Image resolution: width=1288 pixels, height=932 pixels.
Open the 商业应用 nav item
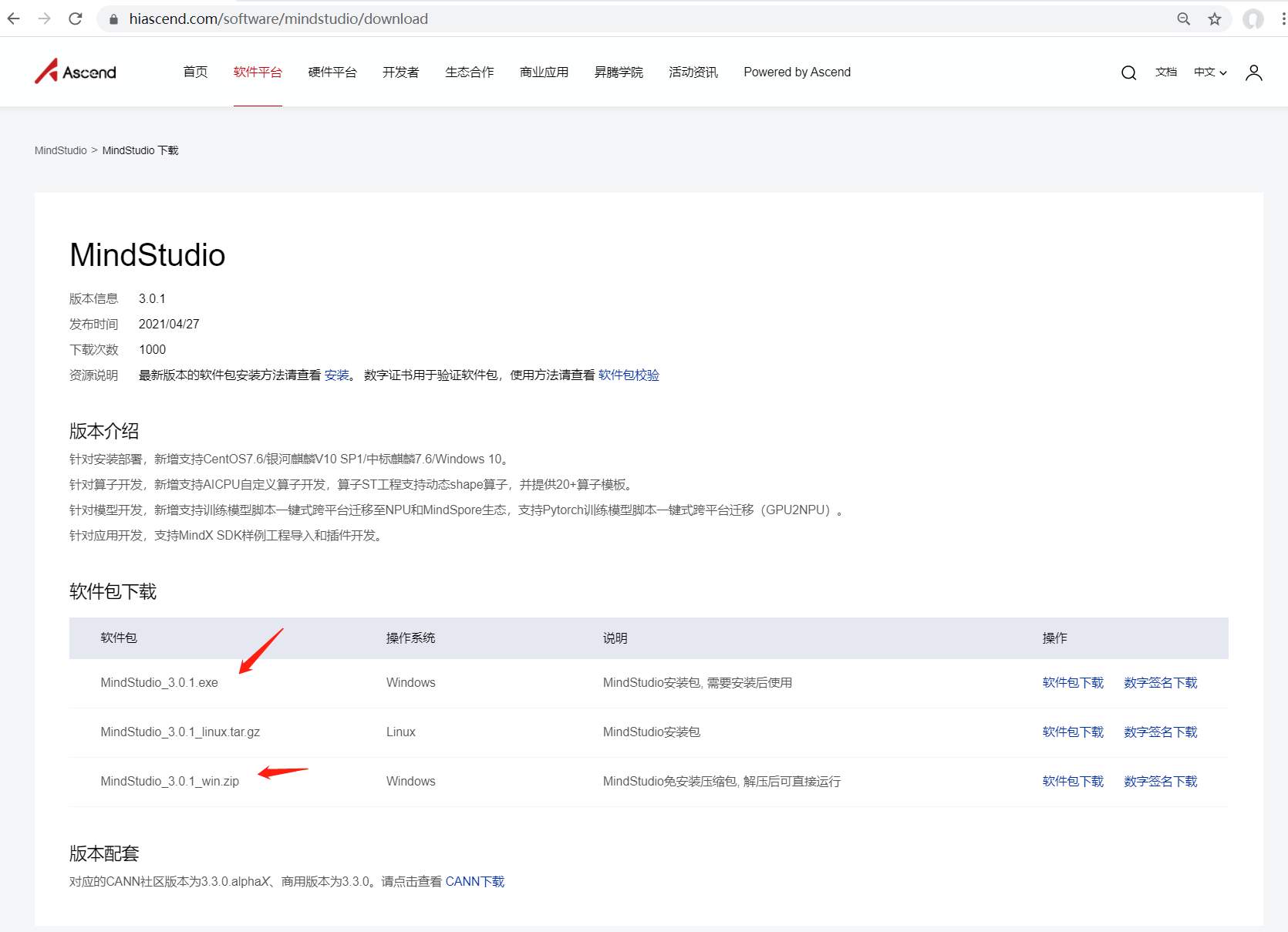click(x=545, y=72)
